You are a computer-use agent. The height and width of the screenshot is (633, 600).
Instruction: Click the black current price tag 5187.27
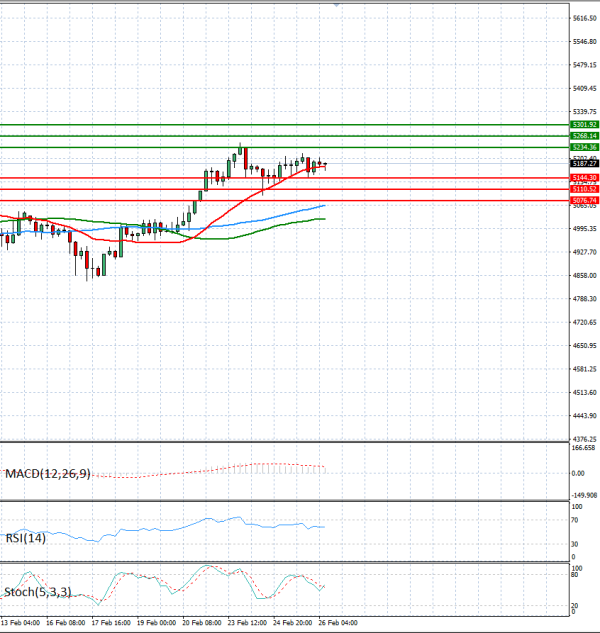[x=585, y=162]
